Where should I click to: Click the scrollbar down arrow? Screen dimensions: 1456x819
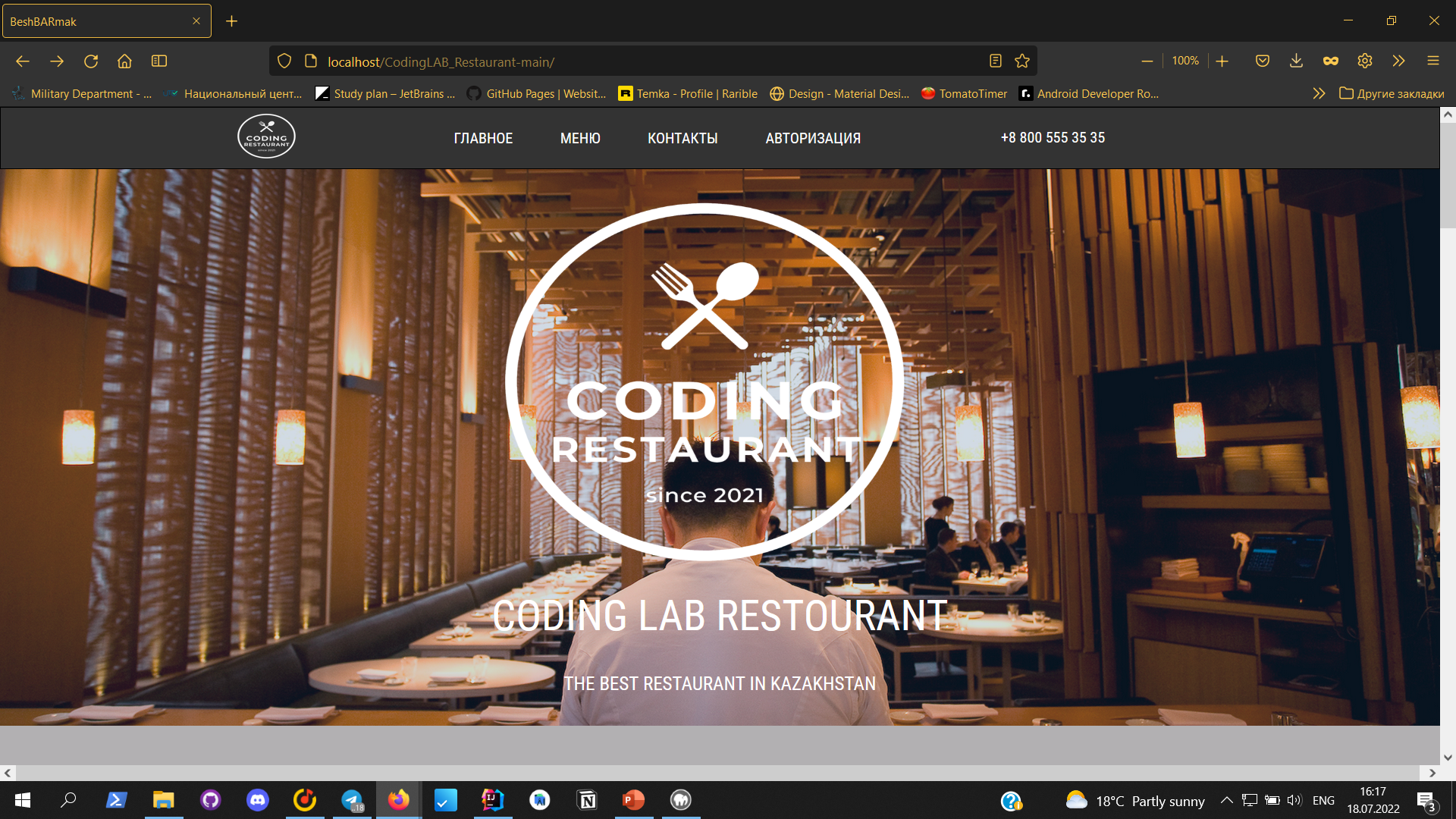[1448, 757]
